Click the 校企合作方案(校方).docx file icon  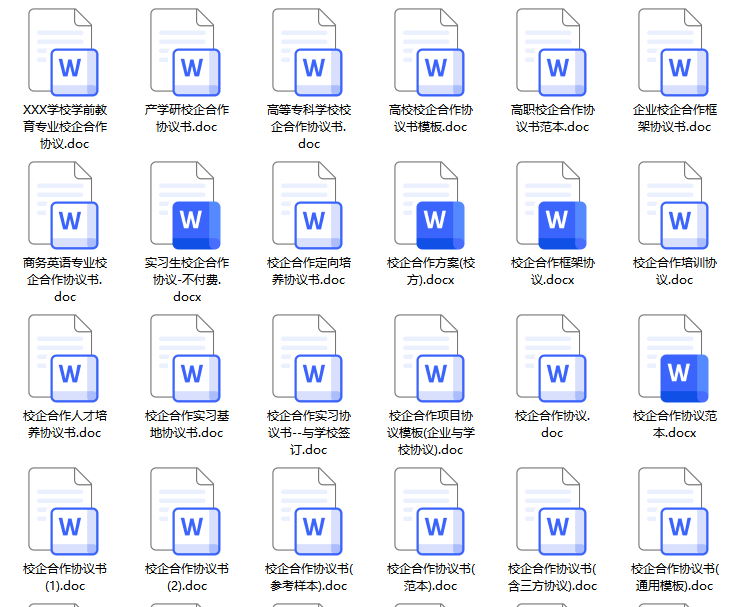click(x=429, y=205)
